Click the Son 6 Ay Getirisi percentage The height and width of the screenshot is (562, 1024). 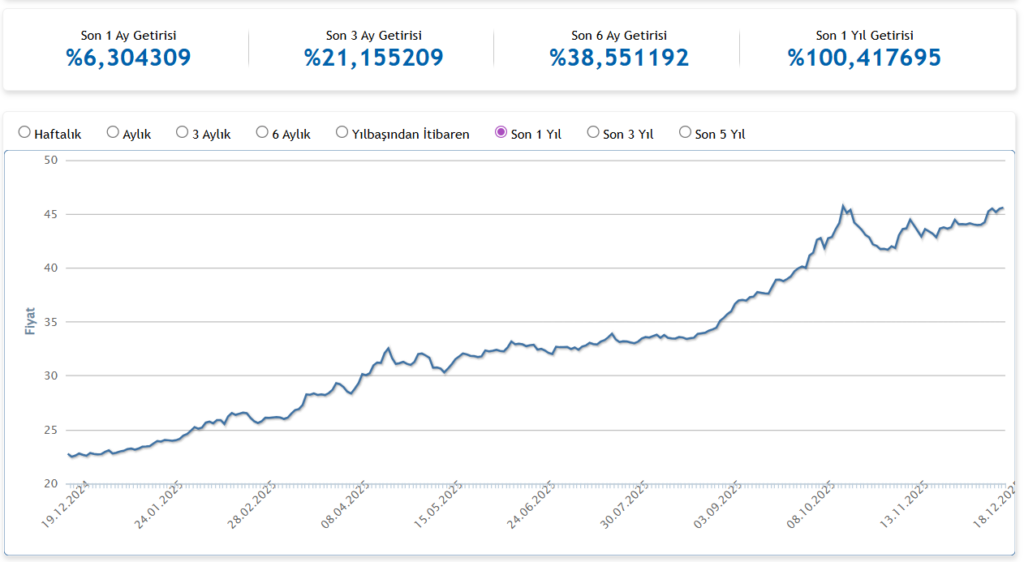click(619, 58)
